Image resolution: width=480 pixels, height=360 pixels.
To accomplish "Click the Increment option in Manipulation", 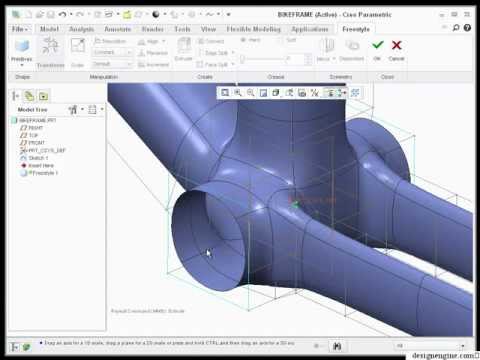I will 153,64.
